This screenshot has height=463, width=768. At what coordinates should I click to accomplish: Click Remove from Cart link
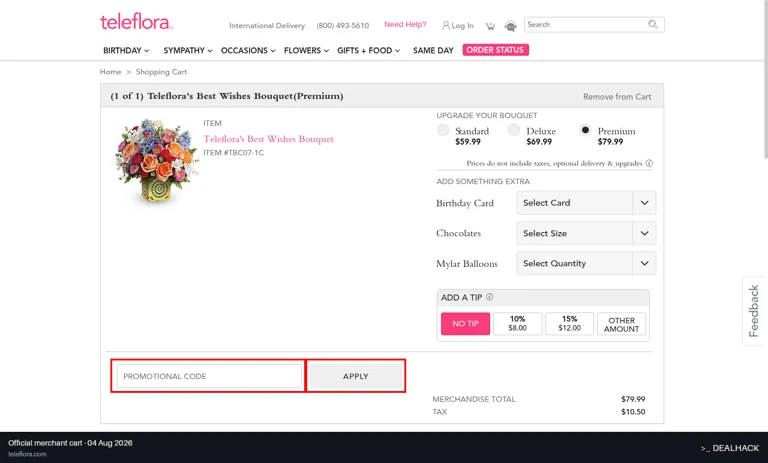tap(617, 97)
